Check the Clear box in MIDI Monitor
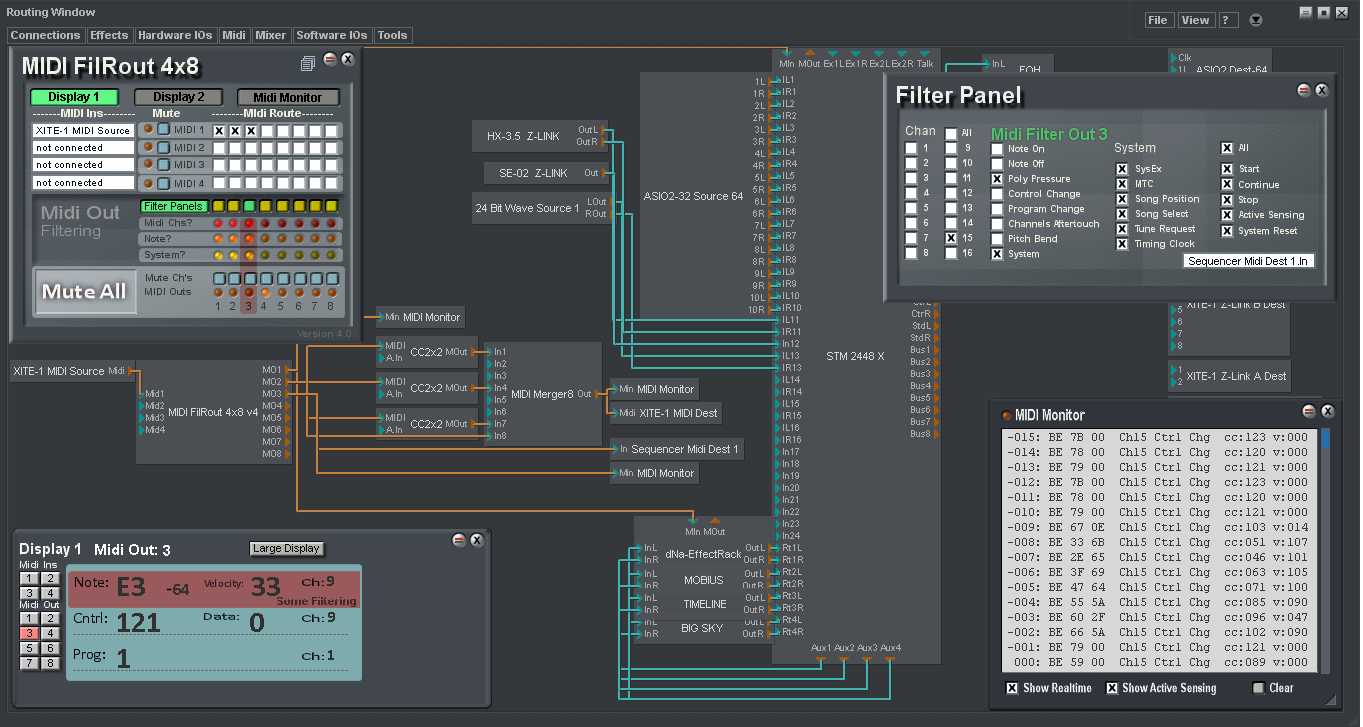 [1259, 688]
